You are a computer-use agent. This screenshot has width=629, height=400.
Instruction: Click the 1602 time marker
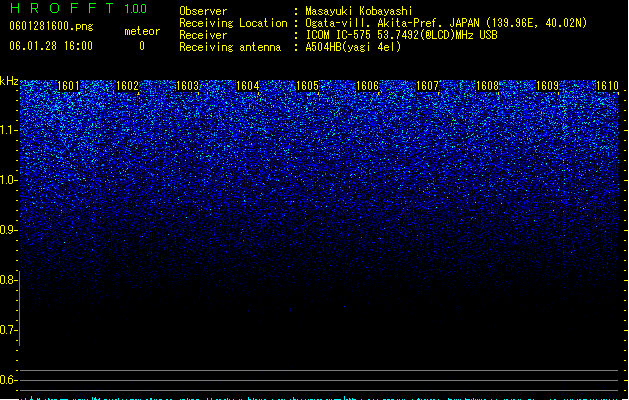127,86
